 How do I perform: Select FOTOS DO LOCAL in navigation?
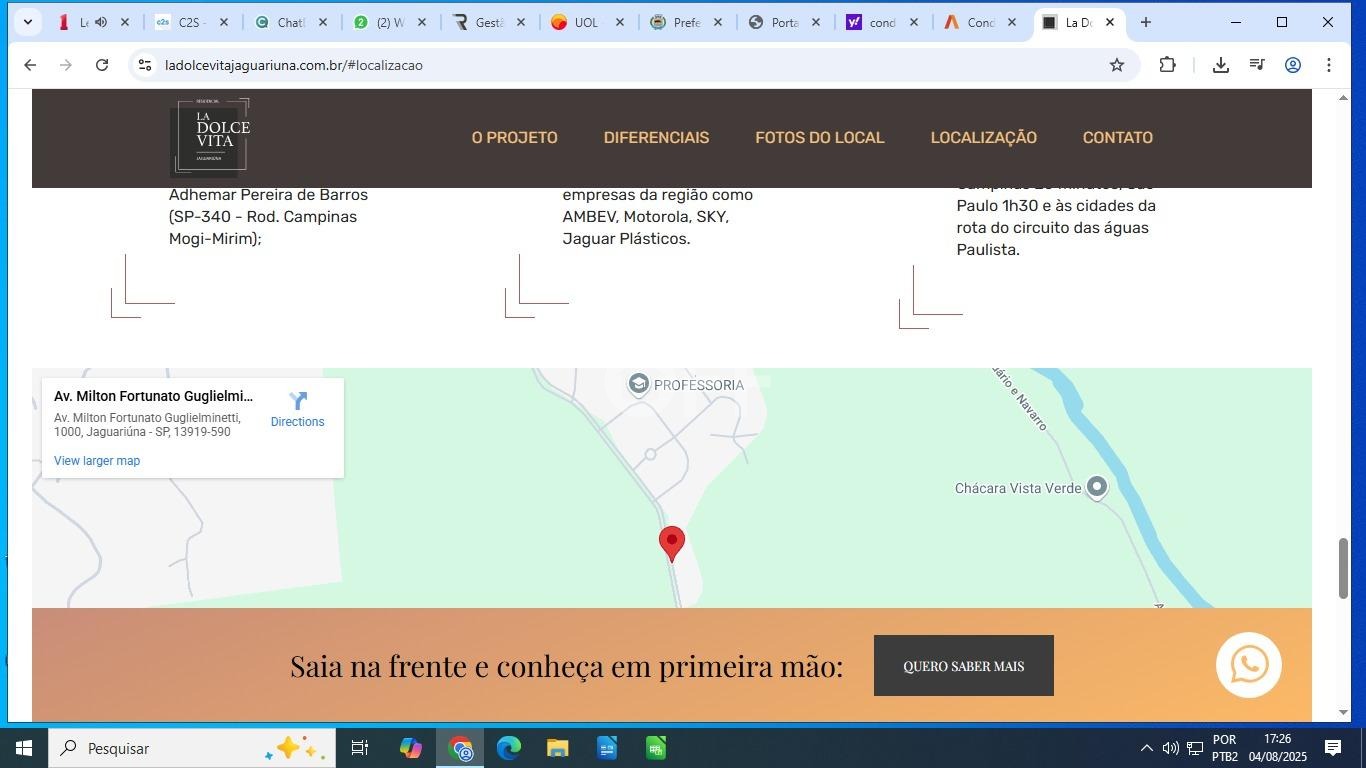(x=819, y=138)
